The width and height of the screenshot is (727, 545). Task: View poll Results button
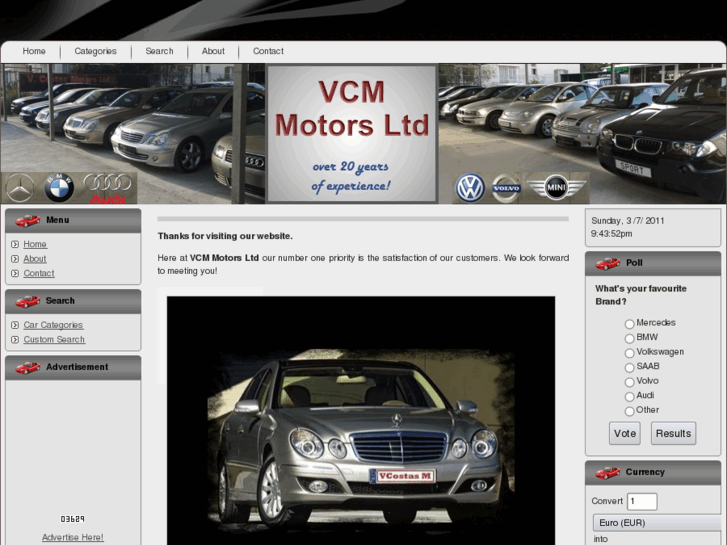(x=673, y=433)
